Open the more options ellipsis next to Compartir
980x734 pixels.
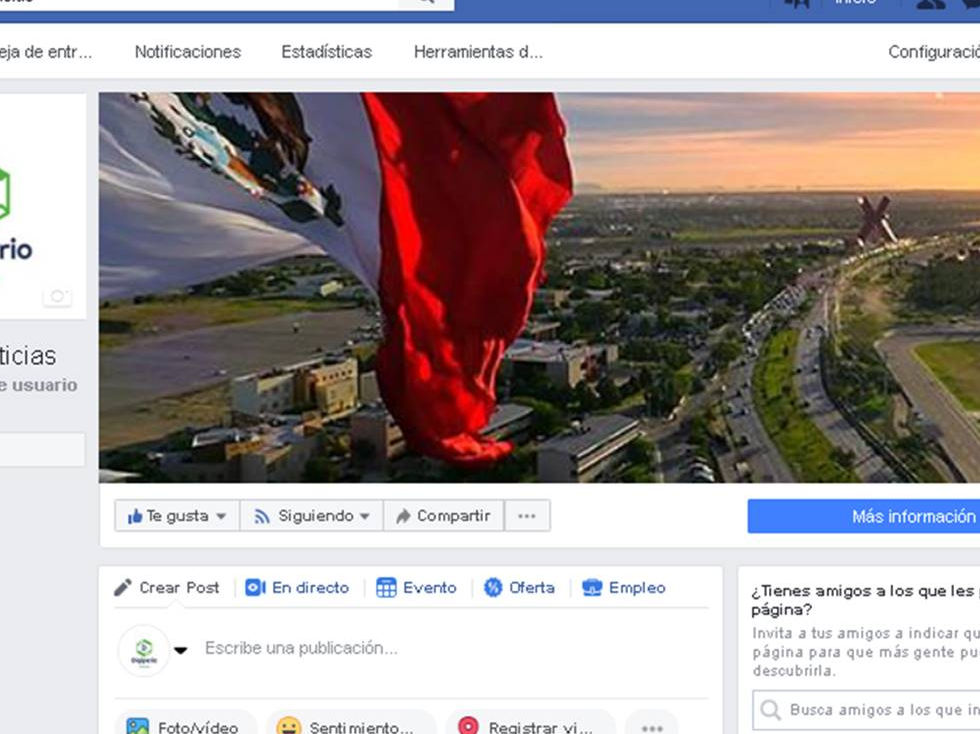[x=527, y=516]
